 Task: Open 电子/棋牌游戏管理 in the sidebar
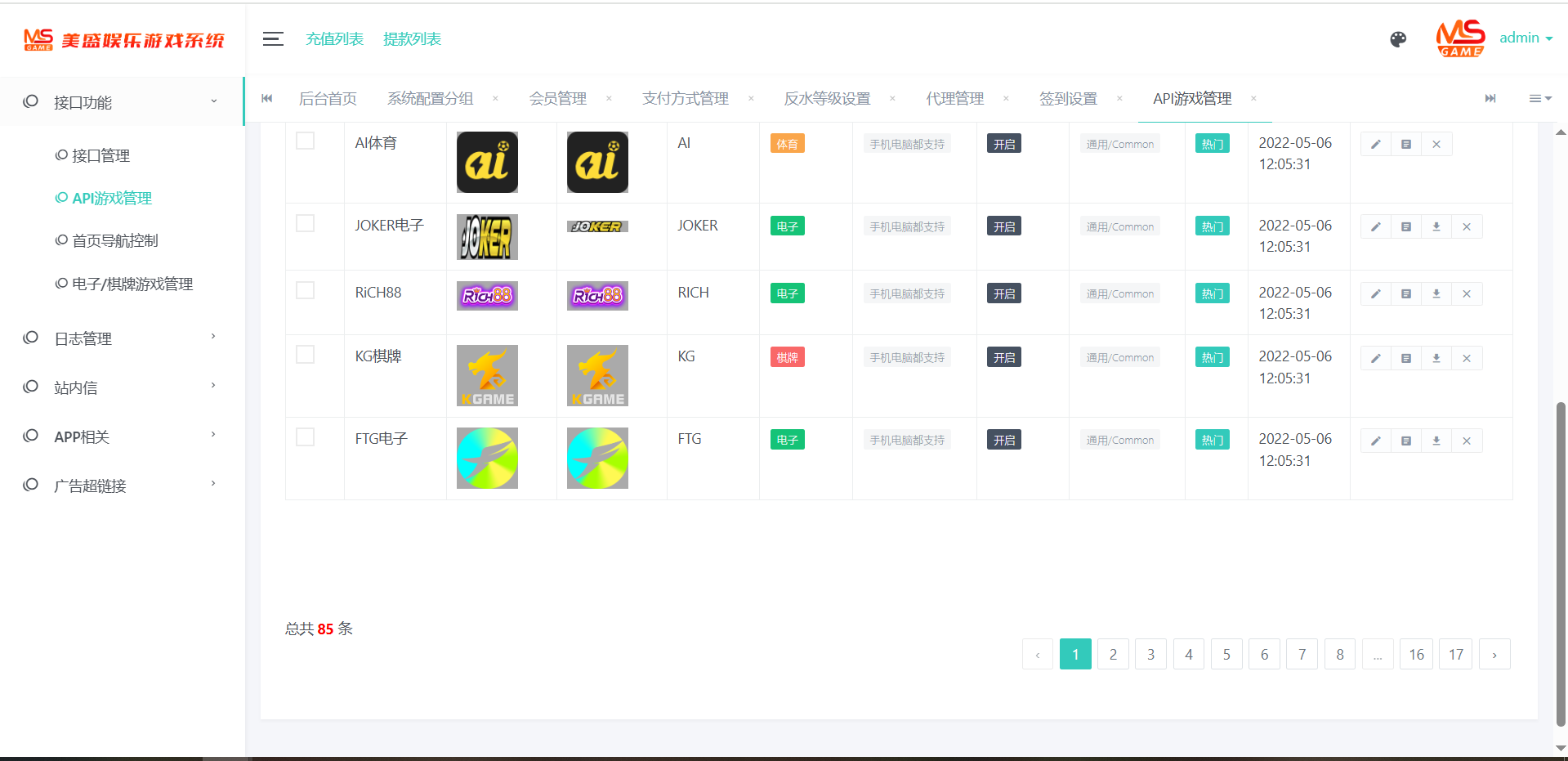tap(132, 284)
